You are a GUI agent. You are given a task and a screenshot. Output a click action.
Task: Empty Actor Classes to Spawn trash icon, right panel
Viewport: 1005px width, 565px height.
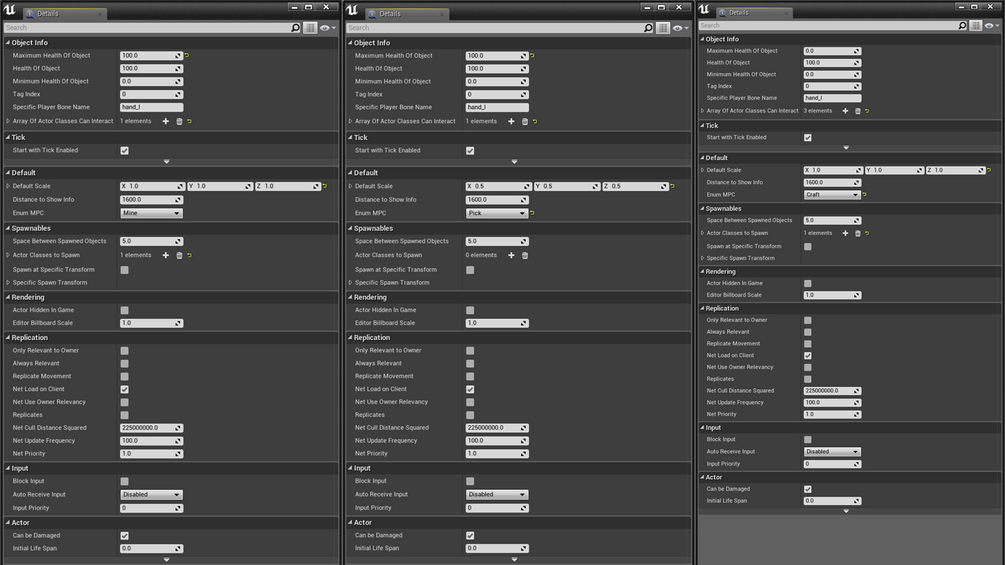(x=858, y=233)
